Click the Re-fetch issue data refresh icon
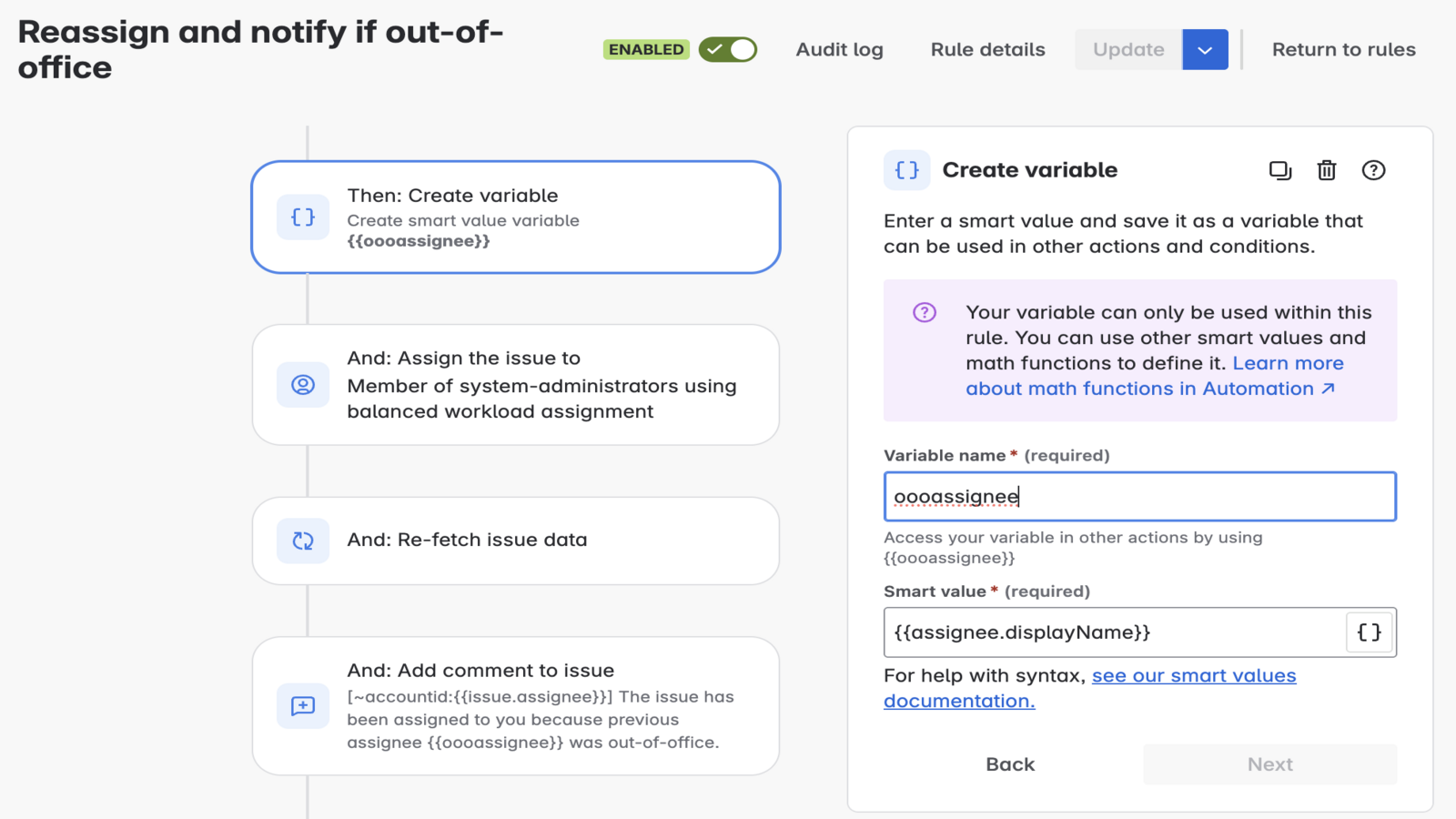This screenshot has height=819, width=1456. point(303,541)
